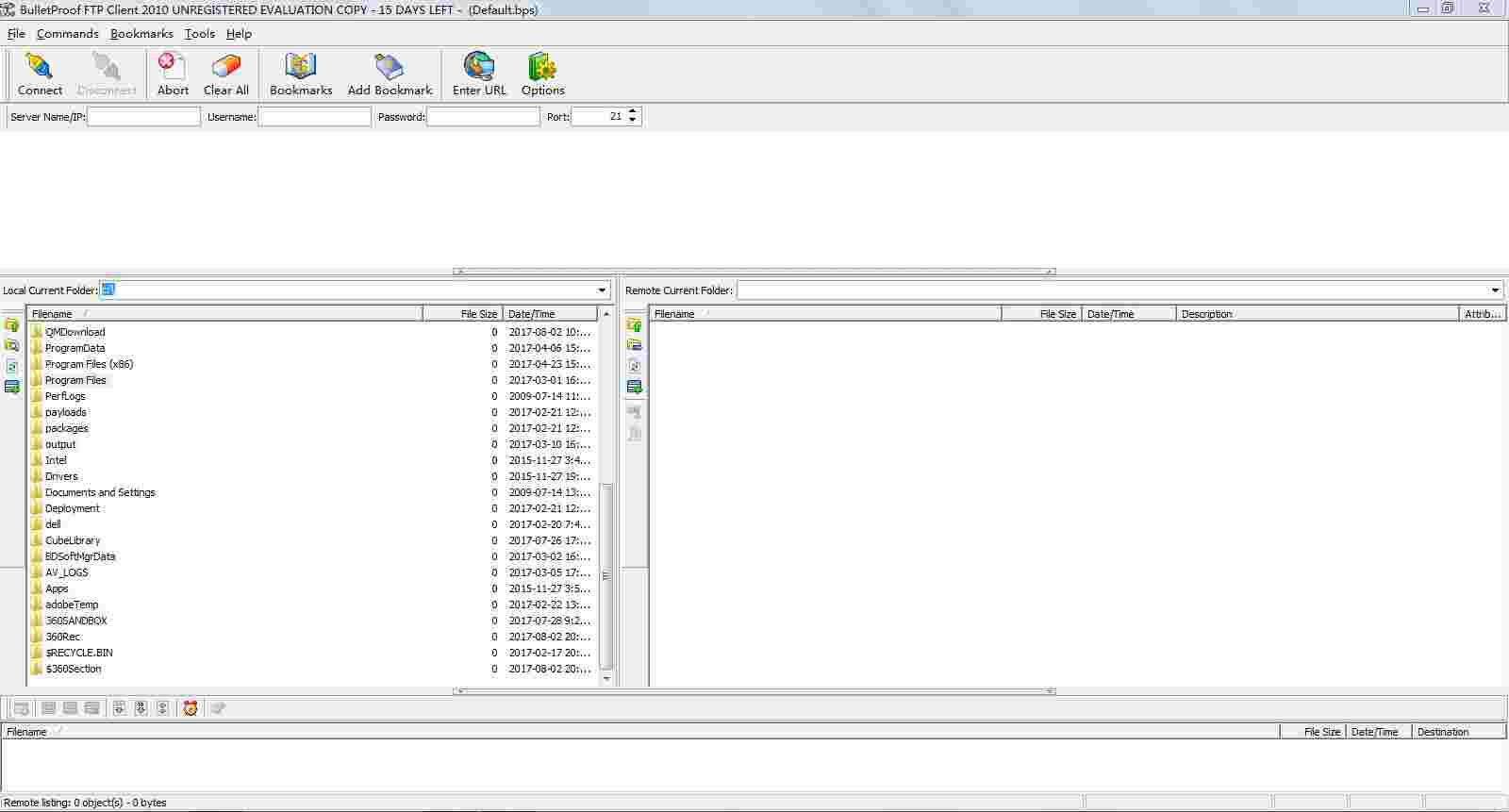
Task: Click the Server Name/IP input field
Action: 143,117
